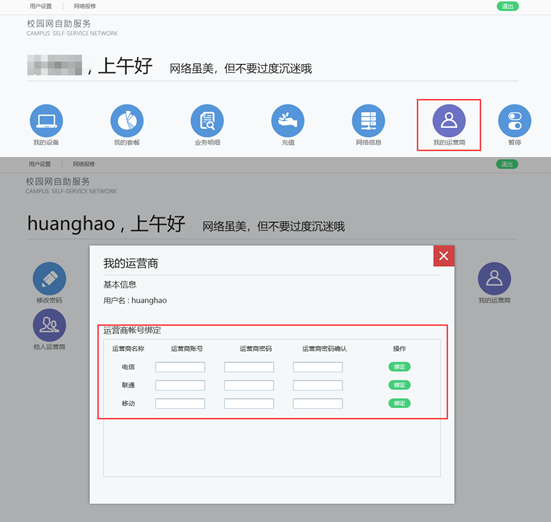Viewport: 551px width, 522px height.
Task: Click the 基本信息 heading in dialog
Action: [120, 284]
